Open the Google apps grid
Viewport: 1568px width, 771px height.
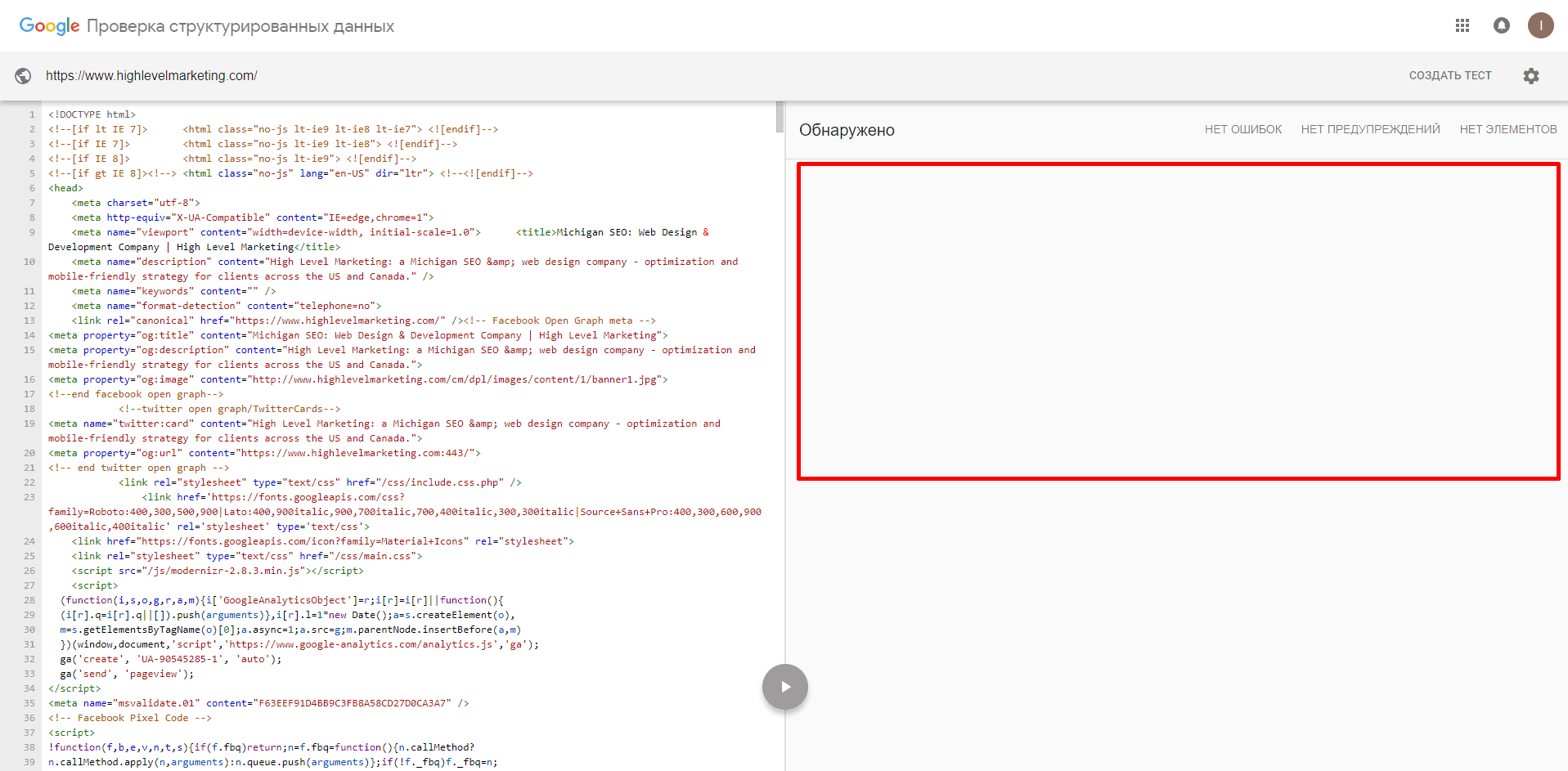click(x=1462, y=26)
